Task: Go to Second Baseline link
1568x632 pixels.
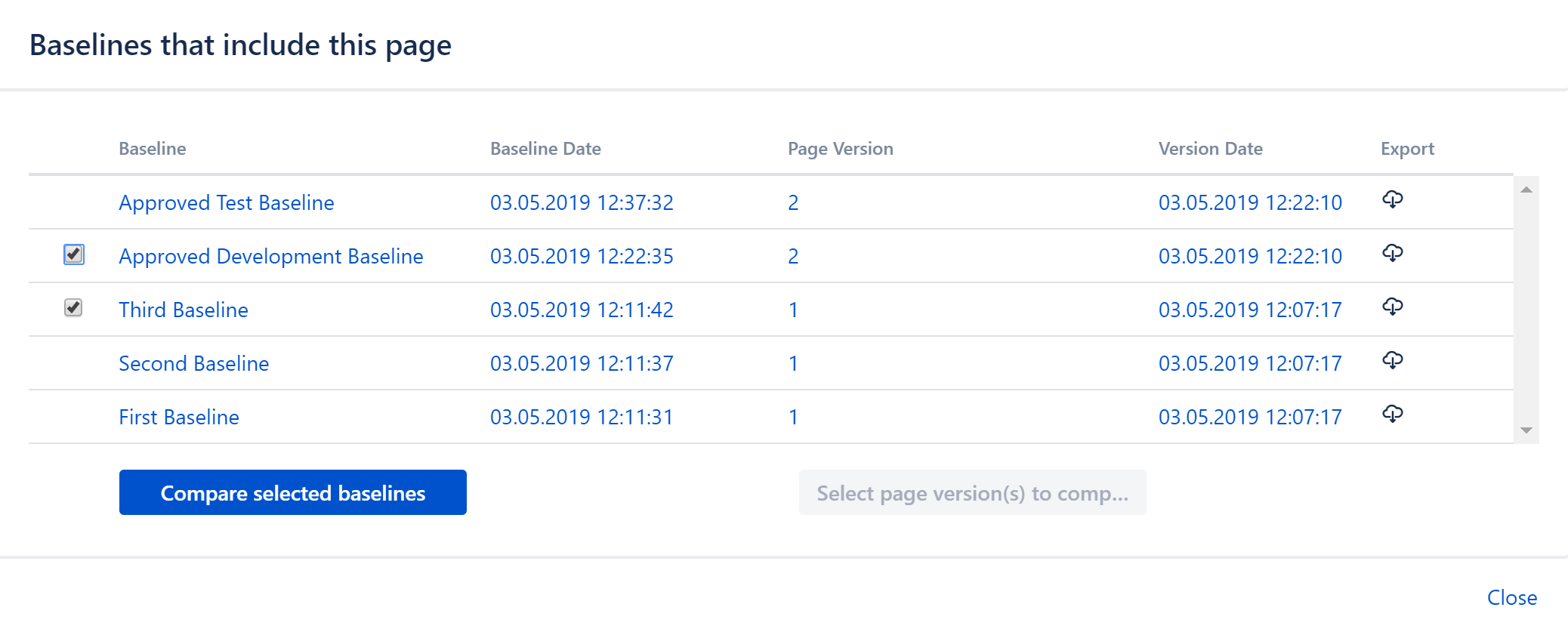Action: click(193, 364)
